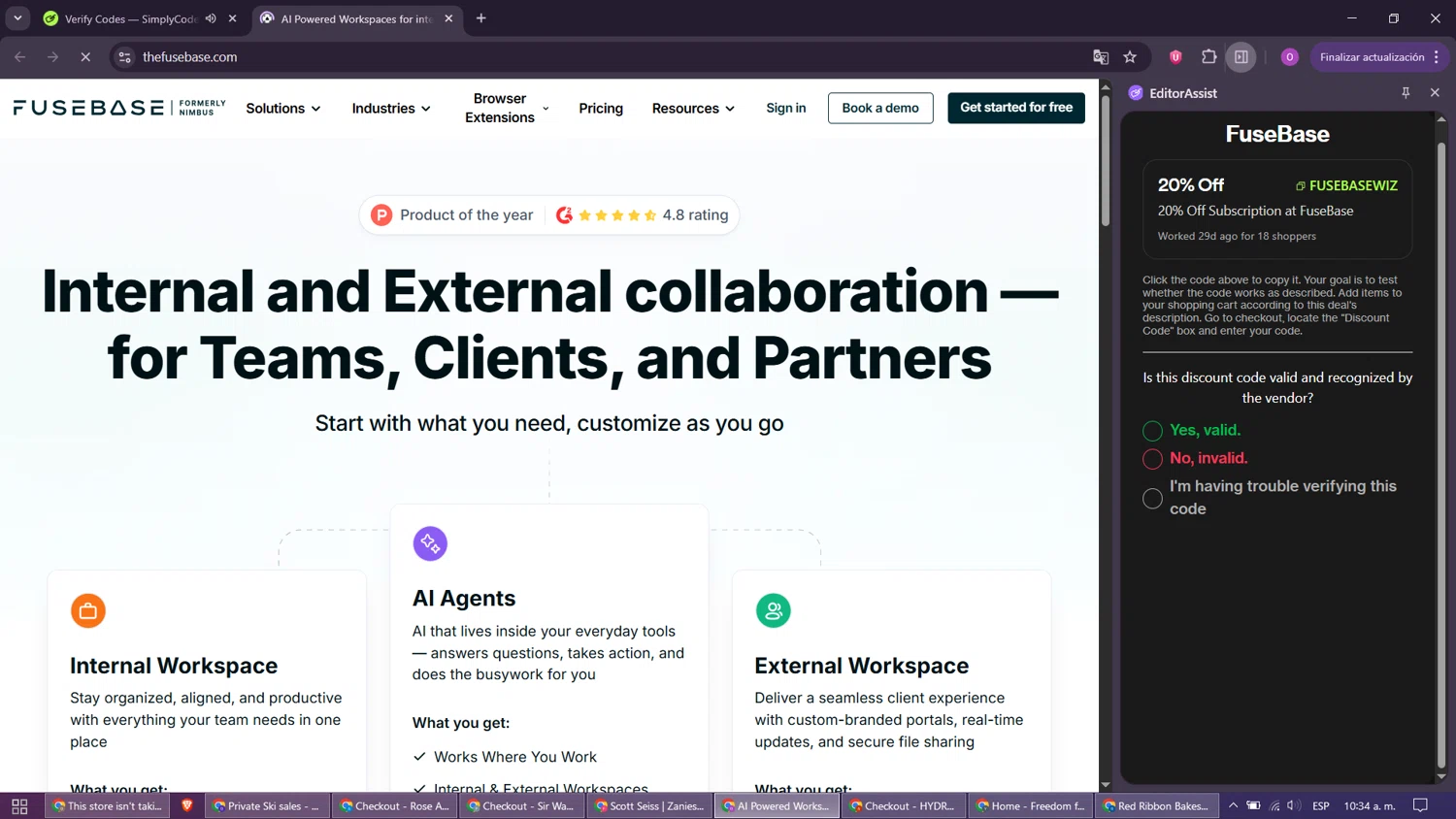Switch to 'Home - Freedom f...' taskbar window

(1033, 805)
